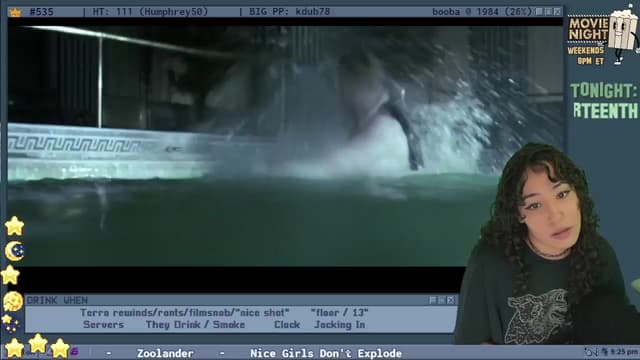Maximize the DRINK WHEN window
Screen dimensions: 640x360
442,300
